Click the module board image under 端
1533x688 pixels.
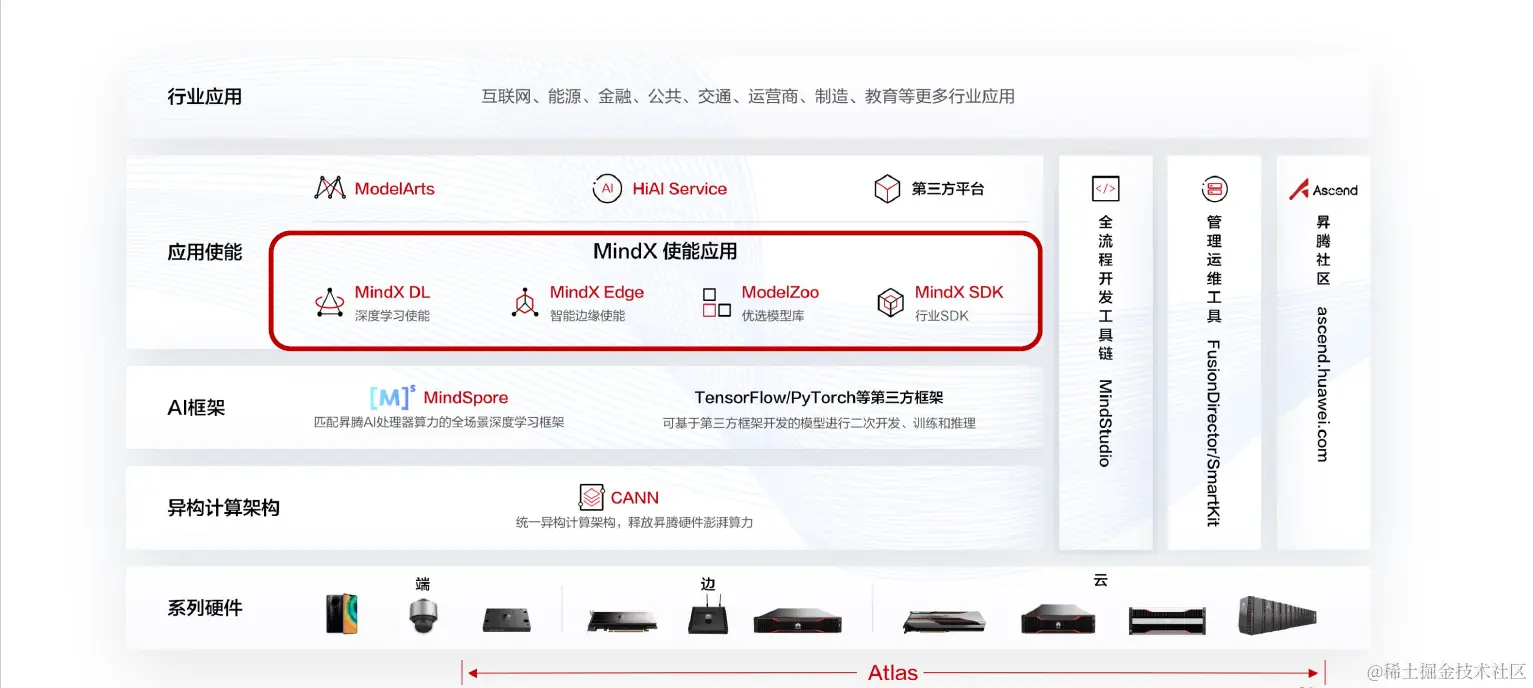tap(507, 620)
